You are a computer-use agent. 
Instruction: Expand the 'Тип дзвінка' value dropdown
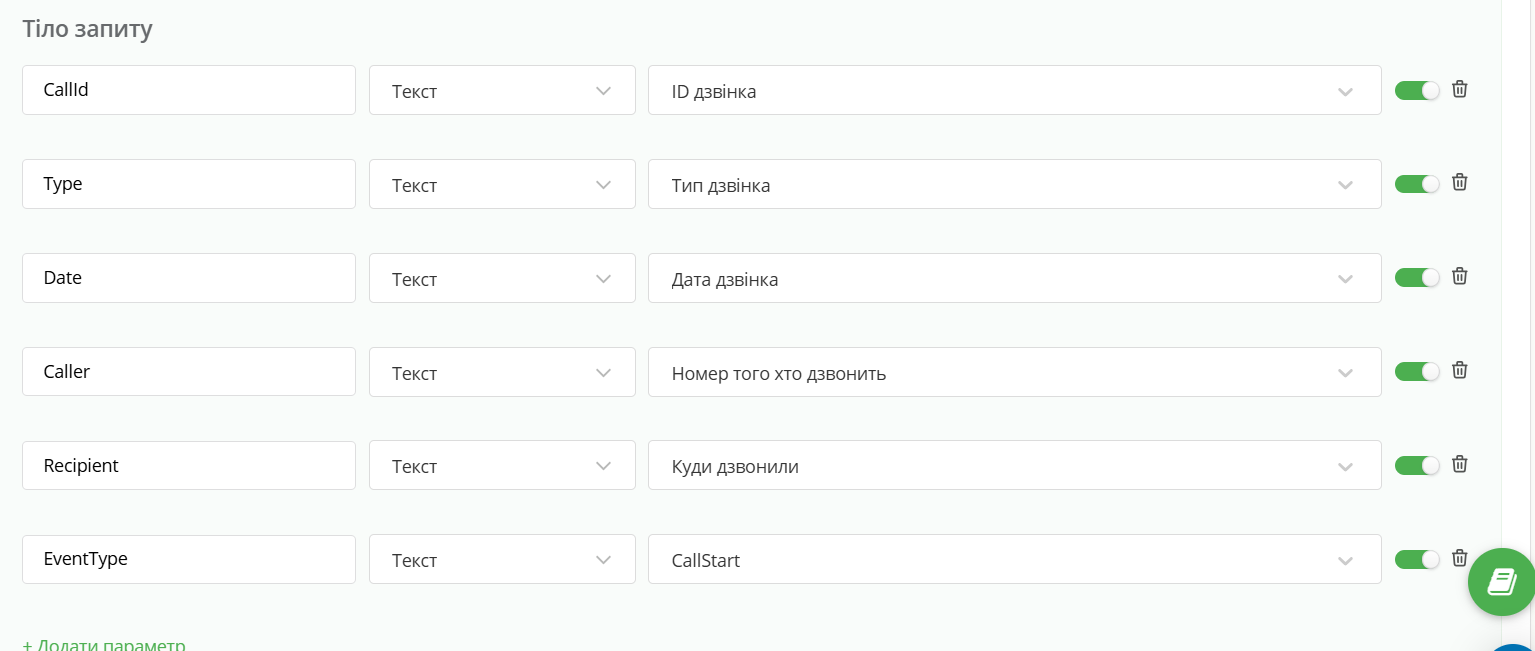tap(1014, 185)
